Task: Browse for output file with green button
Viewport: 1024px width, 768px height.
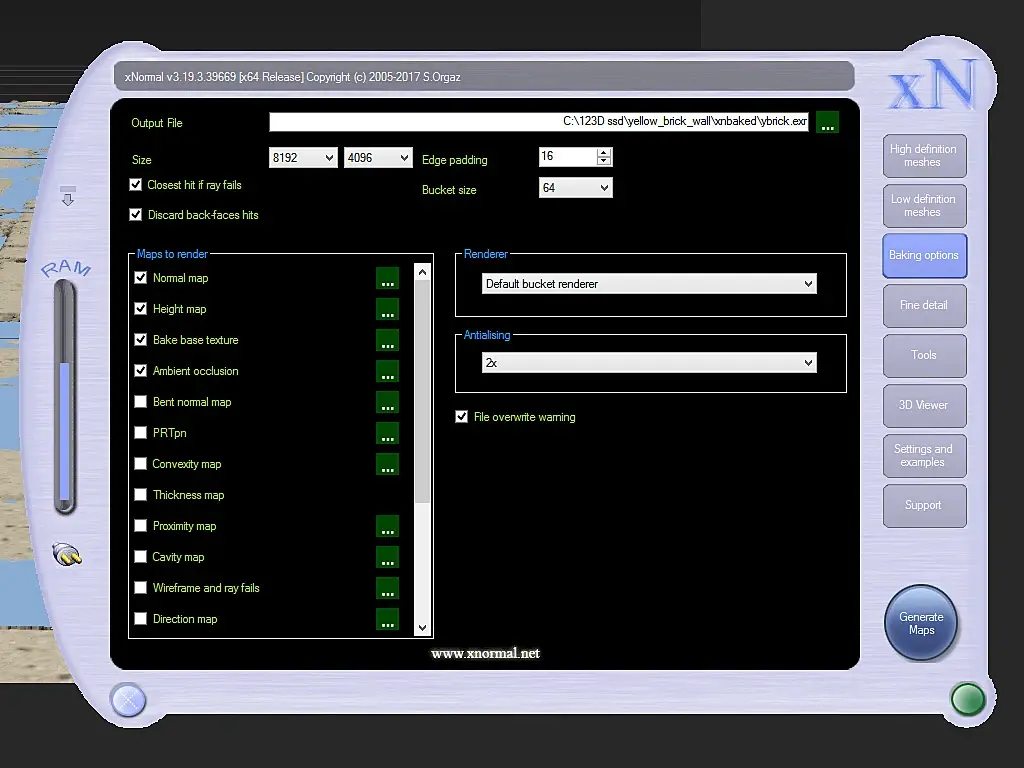Action: pos(827,122)
